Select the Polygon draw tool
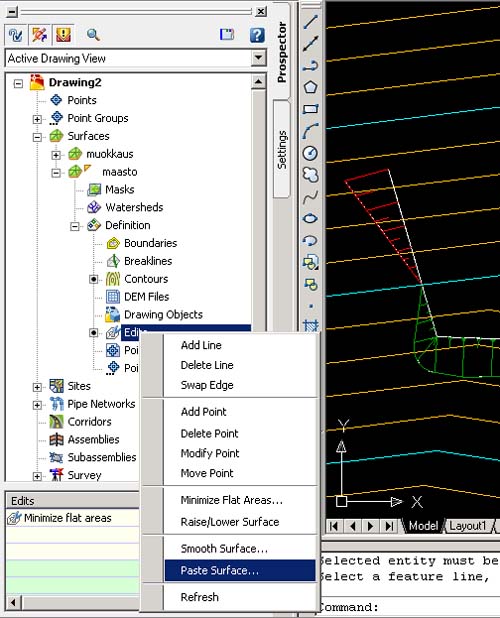Image resolution: width=500 pixels, height=618 pixels. (x=310, y=87)
